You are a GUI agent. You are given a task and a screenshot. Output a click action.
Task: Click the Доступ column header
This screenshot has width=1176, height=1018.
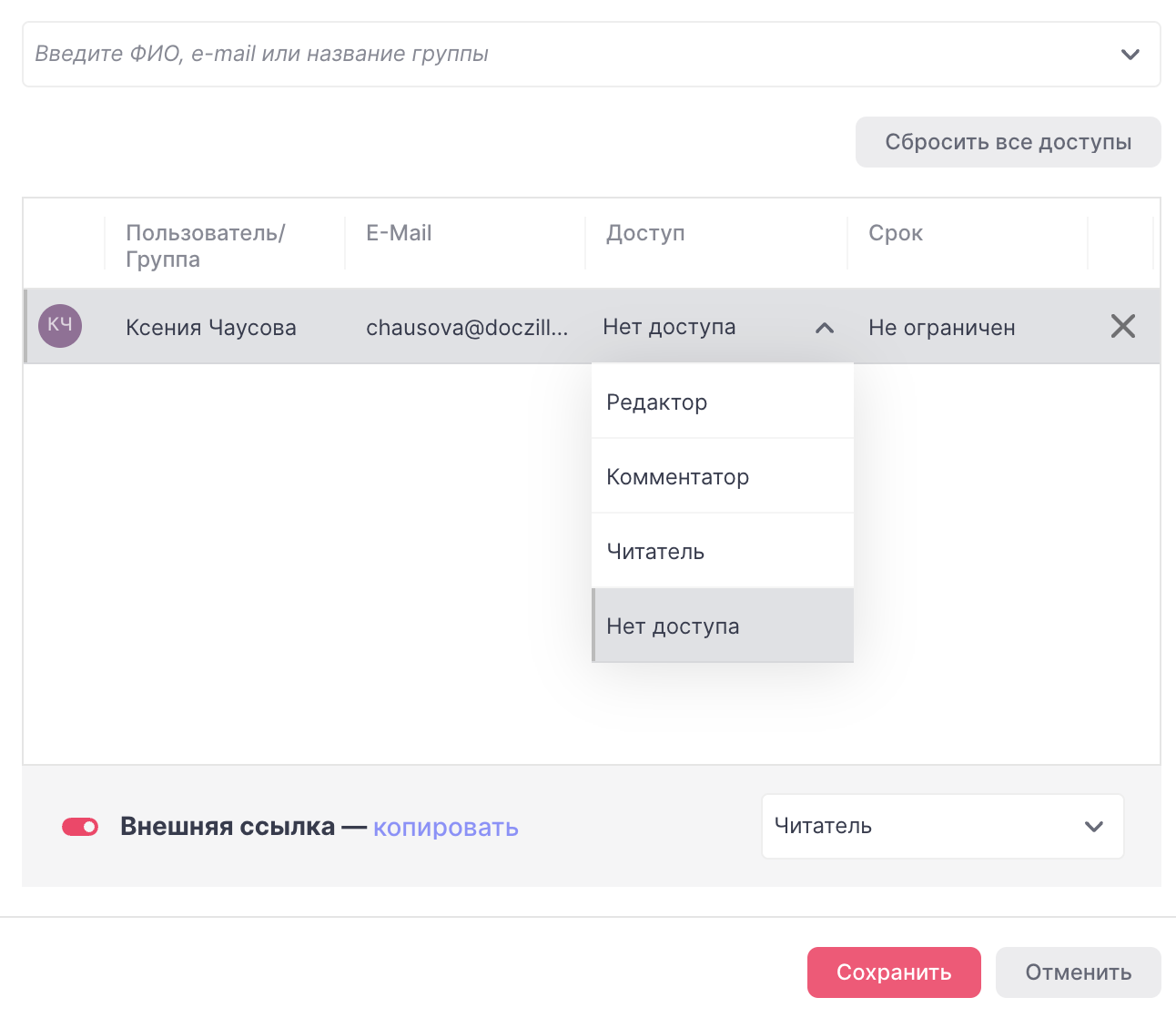click(645, 233)
